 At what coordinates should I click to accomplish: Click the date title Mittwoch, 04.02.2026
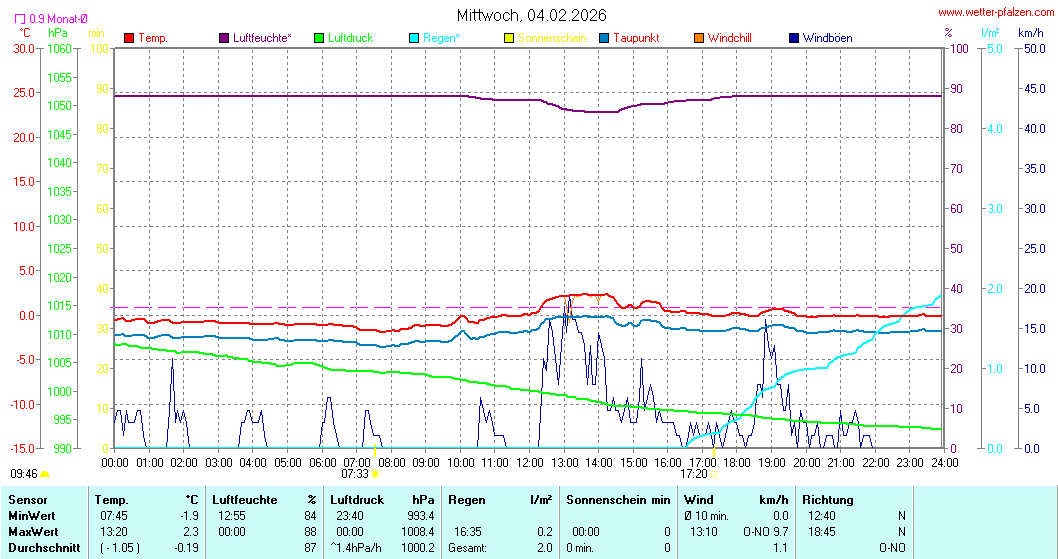[x=531, y=15]
